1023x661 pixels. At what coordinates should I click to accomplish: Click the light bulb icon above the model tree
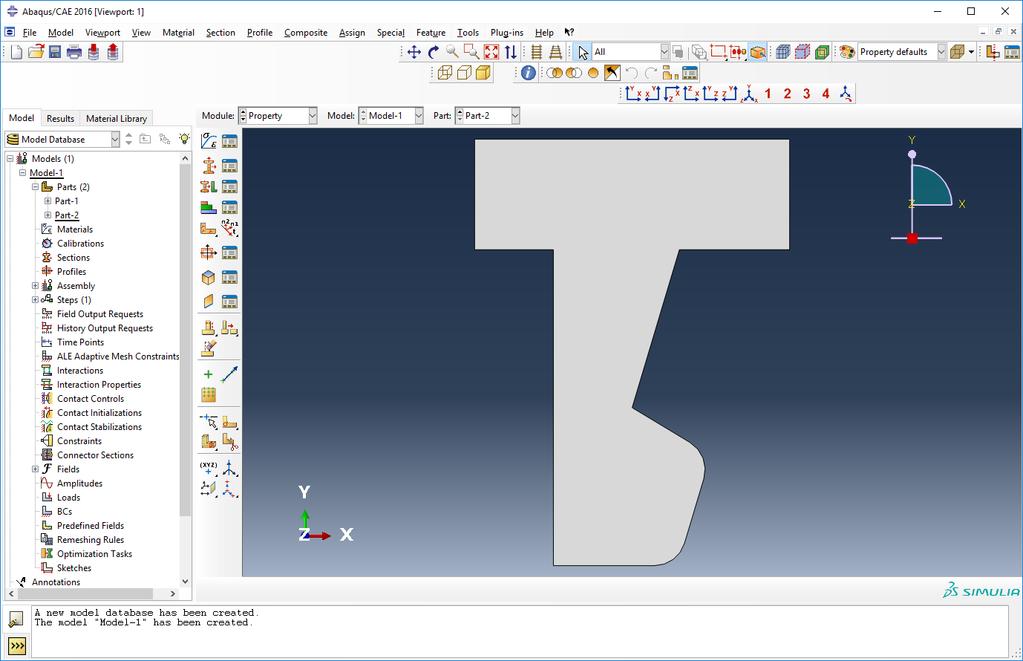pyautogui.click(x=185, y=139)
